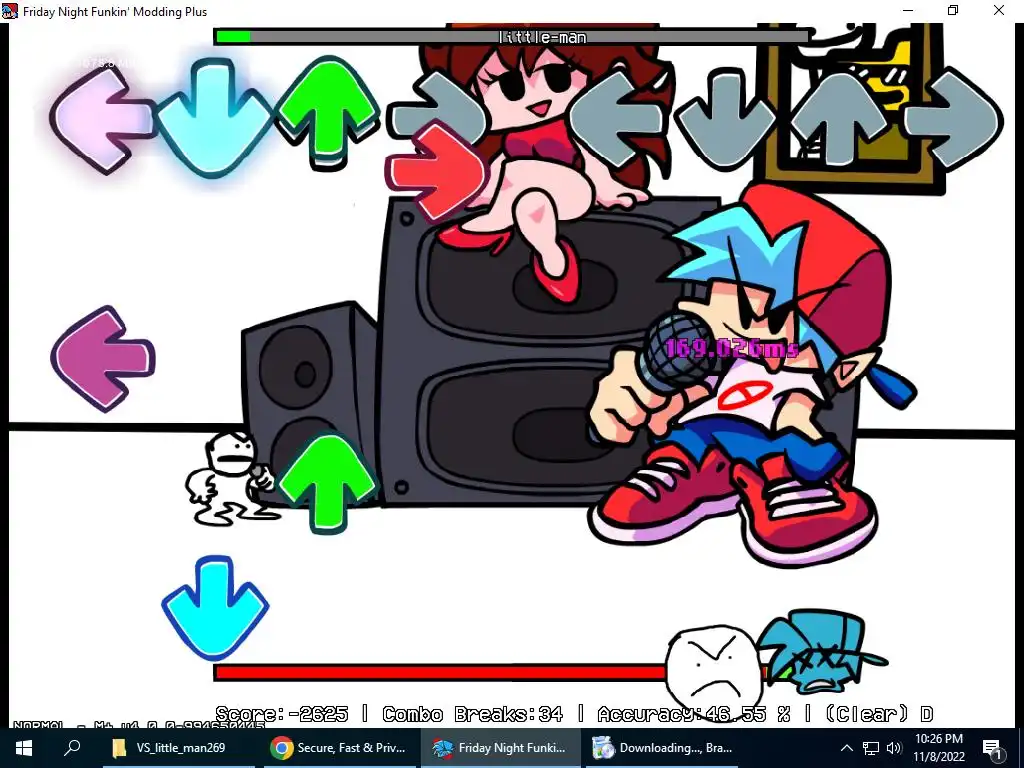Show hidden system tray icons
The height and width of the screenshot is (768, 1024).
click(x=846, y=748)
